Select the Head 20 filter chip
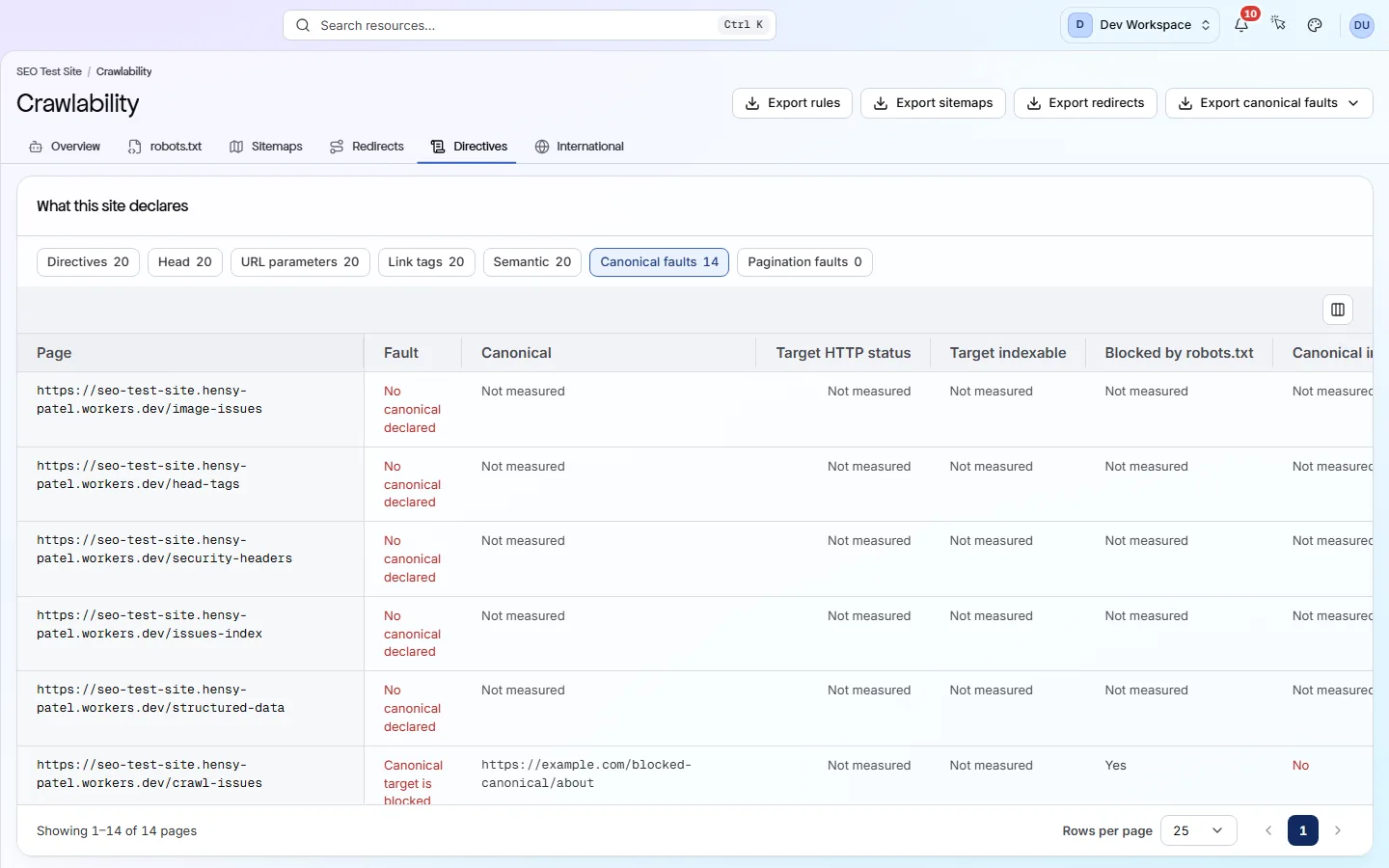The width and height of the screenshot is (1389, 868). click(185, 262)
